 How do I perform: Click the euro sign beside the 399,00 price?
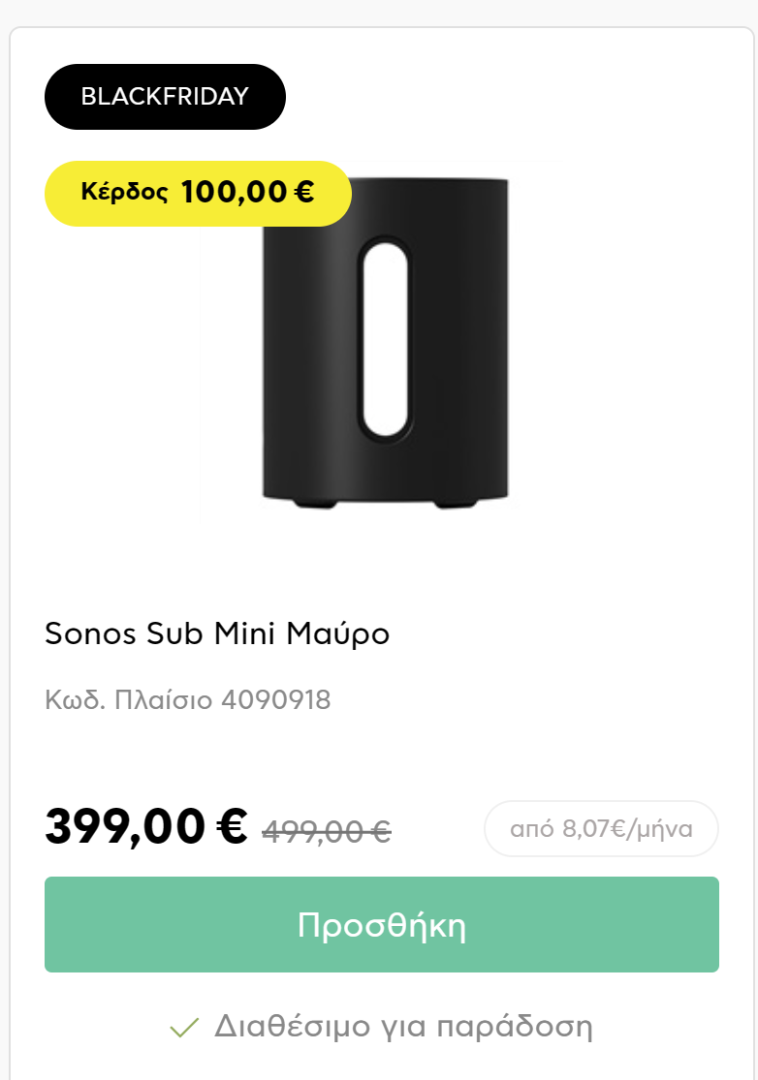point(232,825)
